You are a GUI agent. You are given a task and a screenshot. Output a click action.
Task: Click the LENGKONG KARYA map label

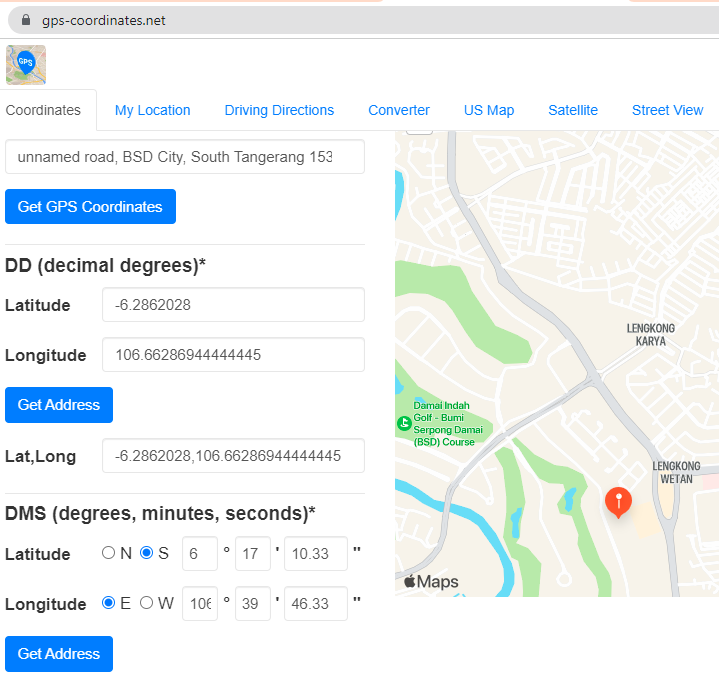pos(651,335)
